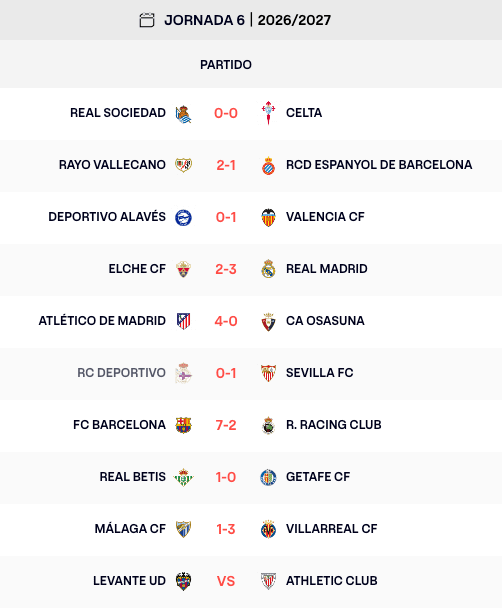Image resolution: width=502 pixels, height=613 pixels.
Task: Open the Elche vs Real Madrid 2-3 score
Action: [x=226, y=269]
